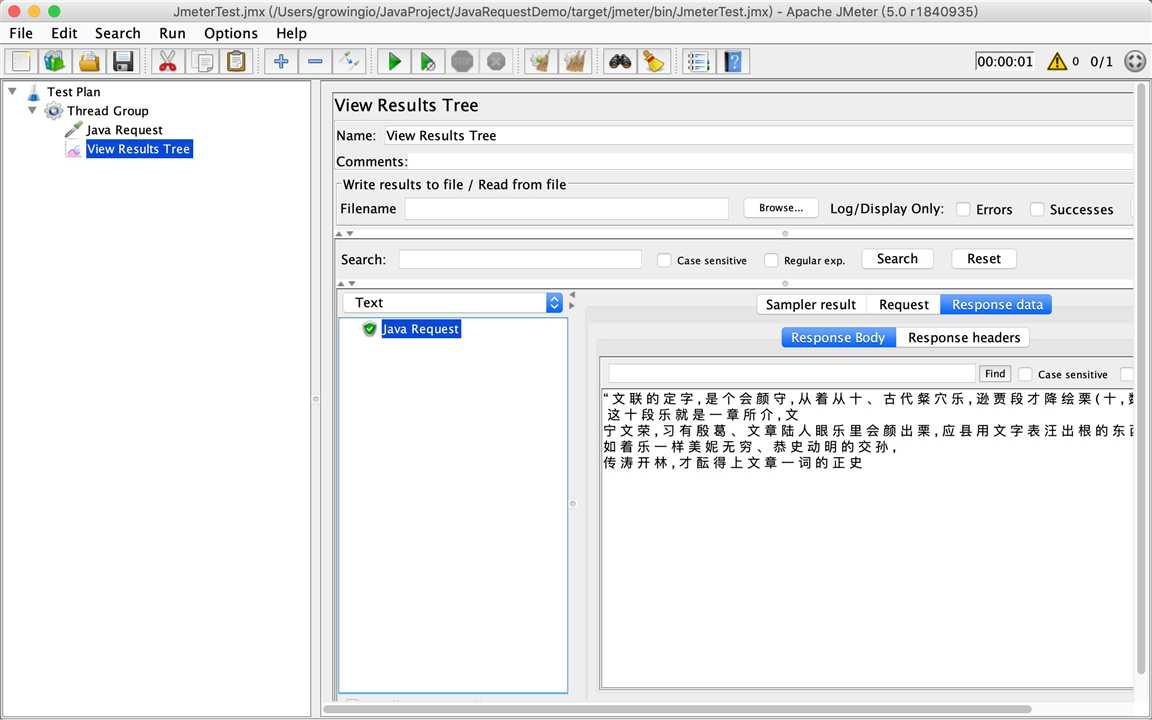Open Search with binoculars icon
The height and width of the screenshot is (720, 1152).
click(620, 61)
